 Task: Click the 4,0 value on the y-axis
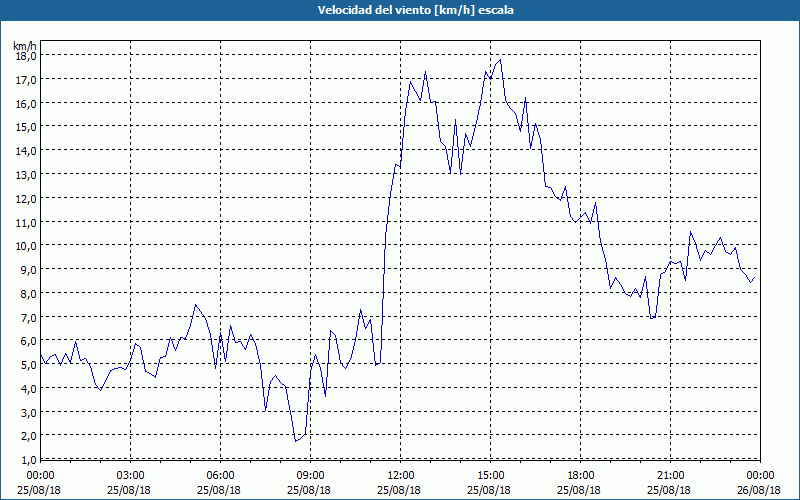pyautogui.click(x=28, y=389)
